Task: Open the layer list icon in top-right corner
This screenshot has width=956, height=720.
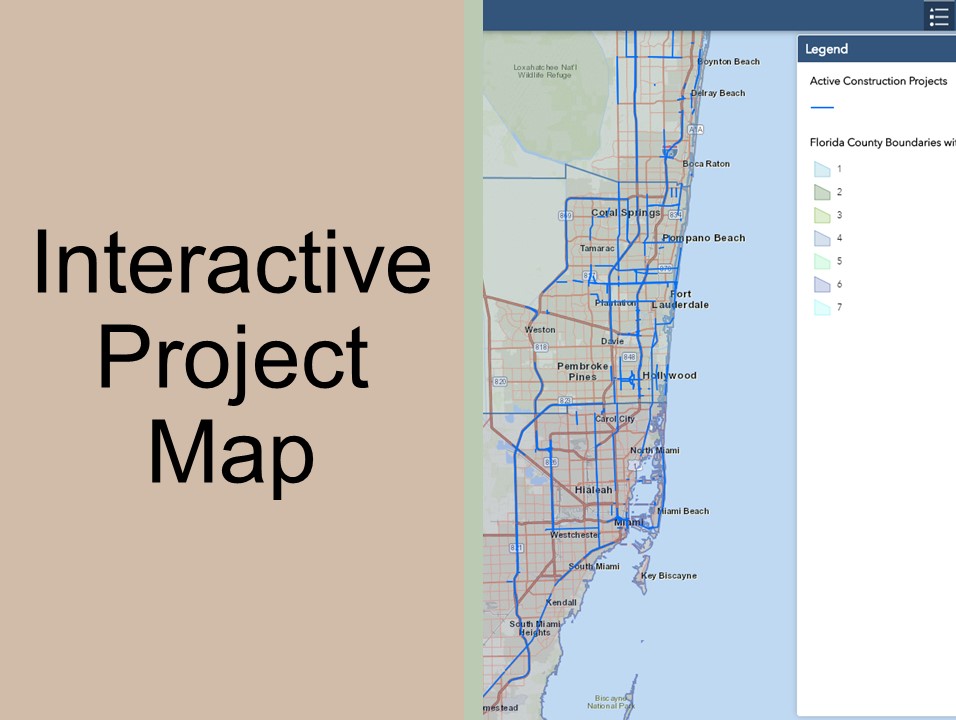Action: pyautogui.click(x=938, y=16)
